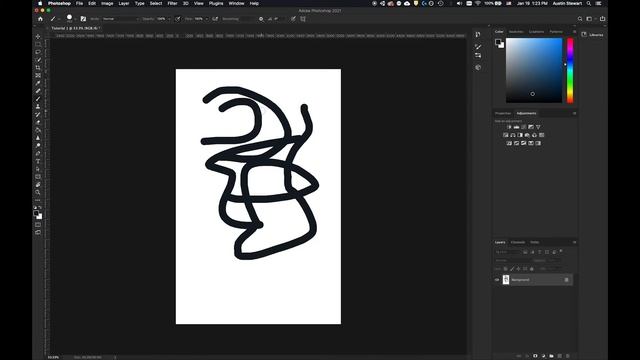This screenshot has width=640, height=360.
Task: Toggle pressure for opacity
Action: [178, 19]
